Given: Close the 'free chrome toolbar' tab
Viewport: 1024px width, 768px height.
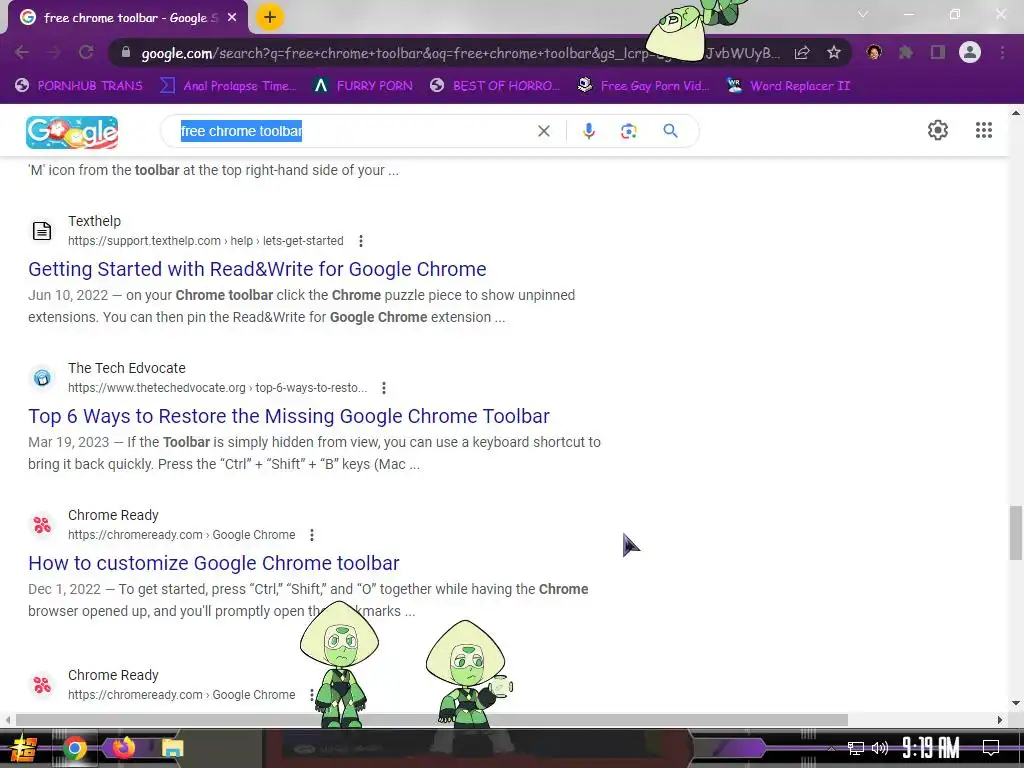Looking at the screenshot, I should 232,18.
